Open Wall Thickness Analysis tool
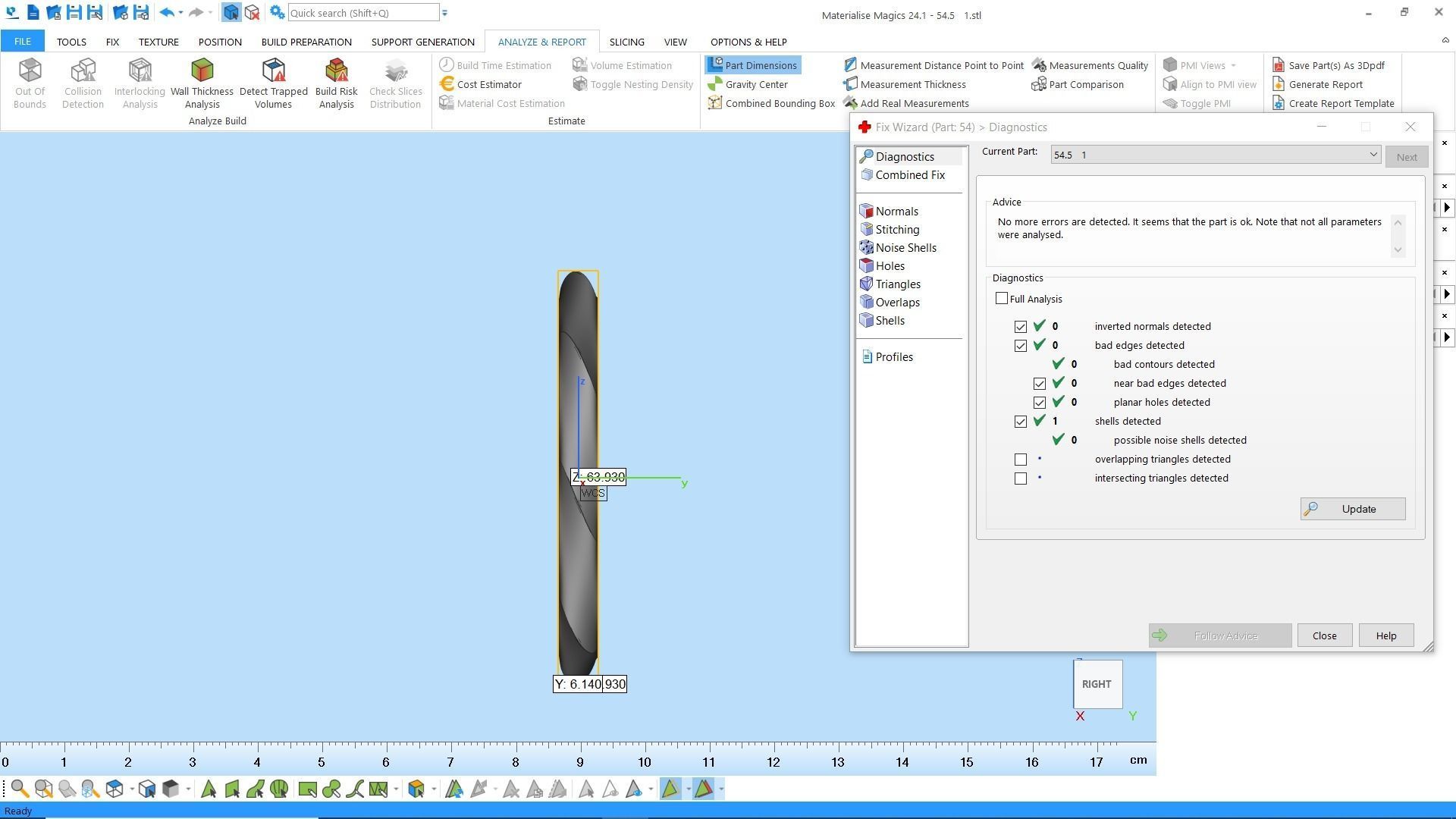This screenshot has height=819, width=1456. (x=202, y=83)
